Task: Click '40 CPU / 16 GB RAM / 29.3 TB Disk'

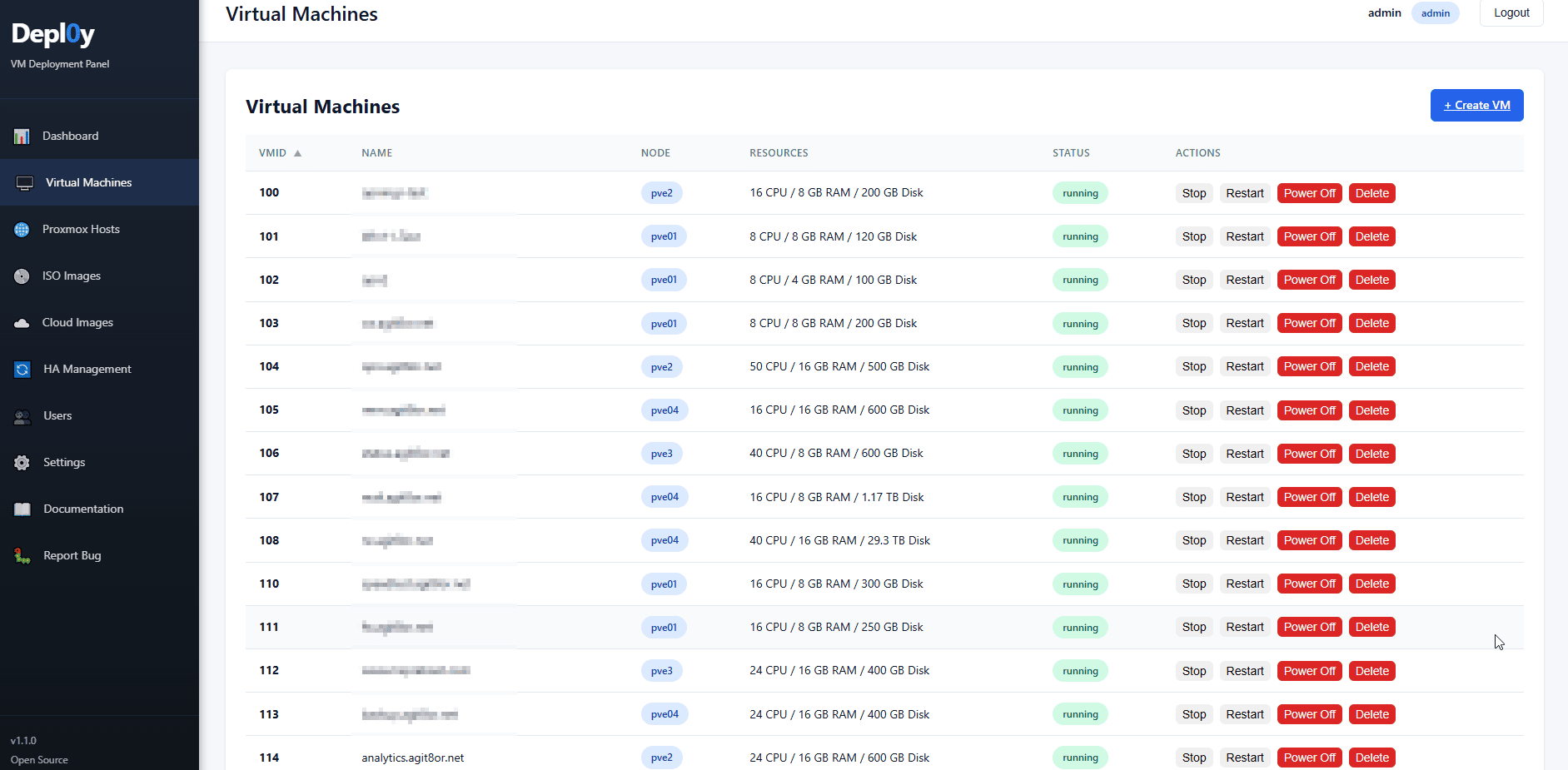Action: pos(839,540)
